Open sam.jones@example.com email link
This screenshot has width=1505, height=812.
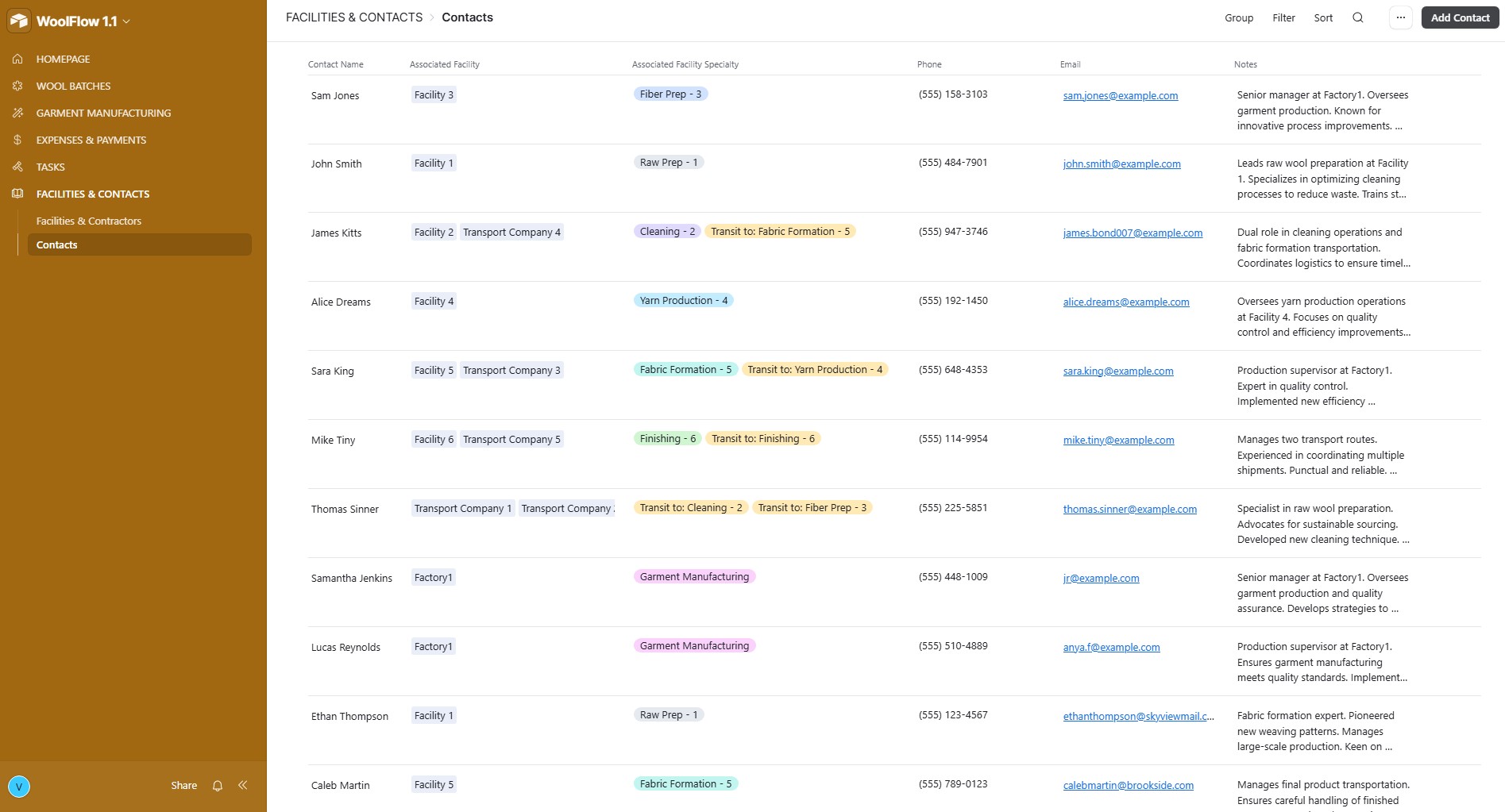1121,95
